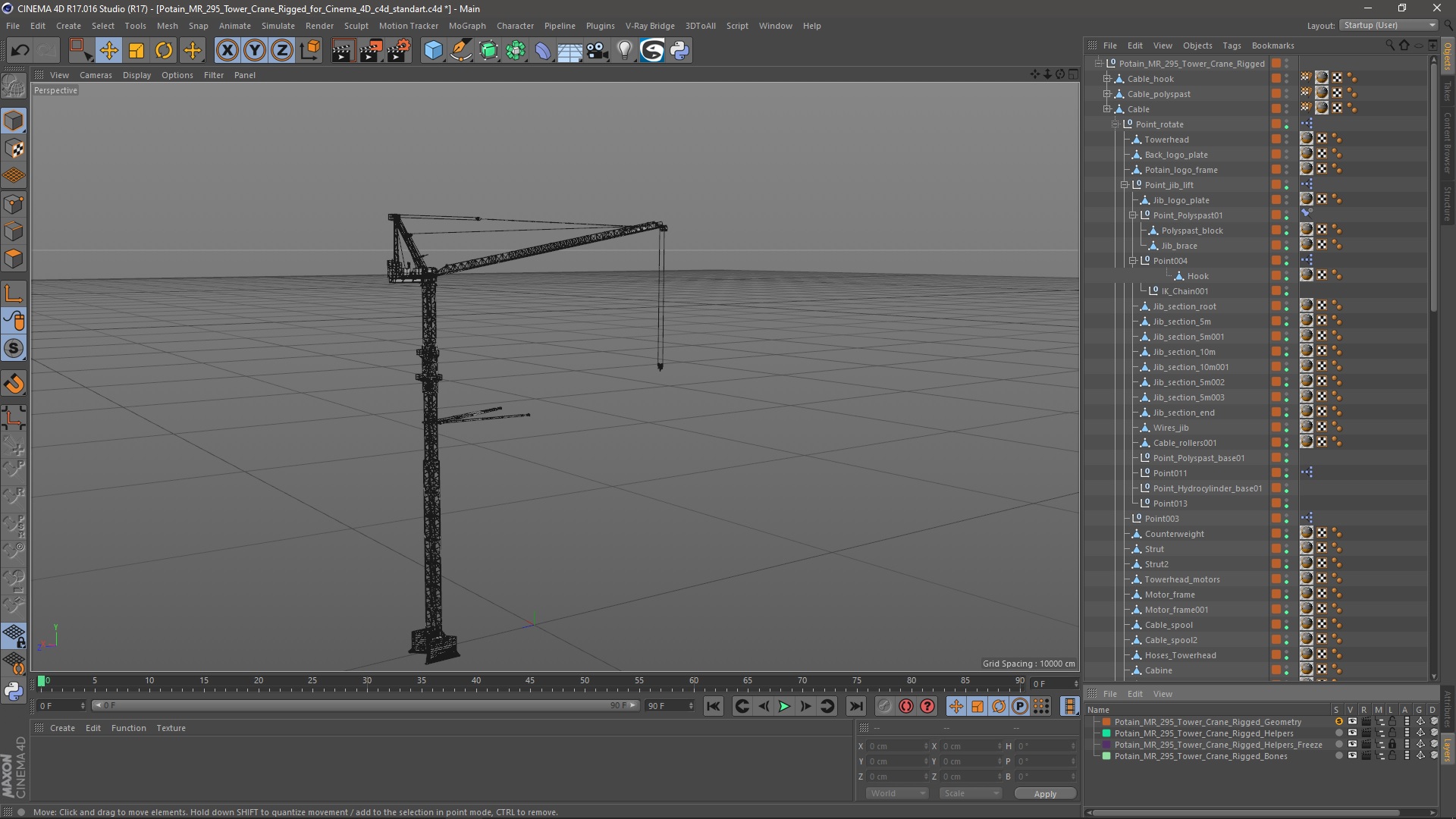Click the Undo arrow icon

coord(20,51)
